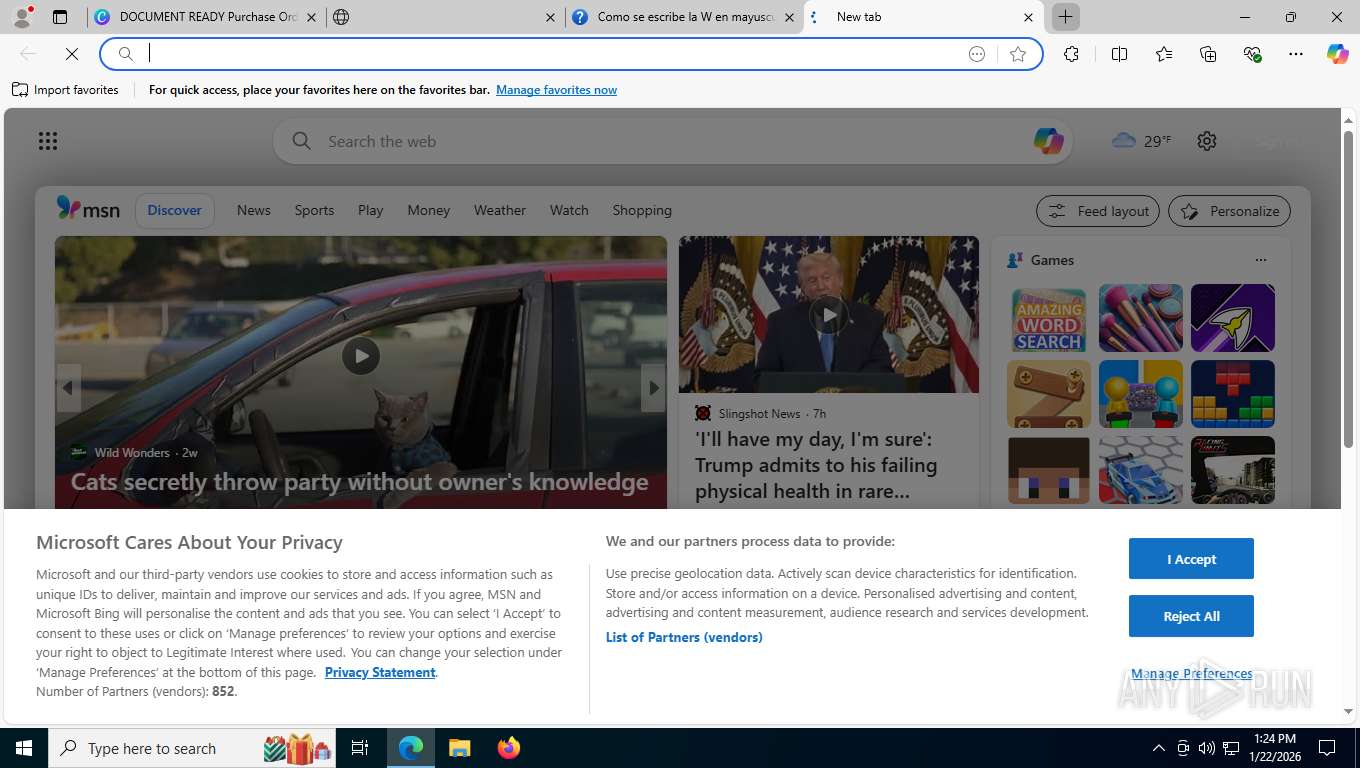Open the pixel face game thumbnail
The width and height of the screenshot is (1360, 768).
(x=1049, y=470)
